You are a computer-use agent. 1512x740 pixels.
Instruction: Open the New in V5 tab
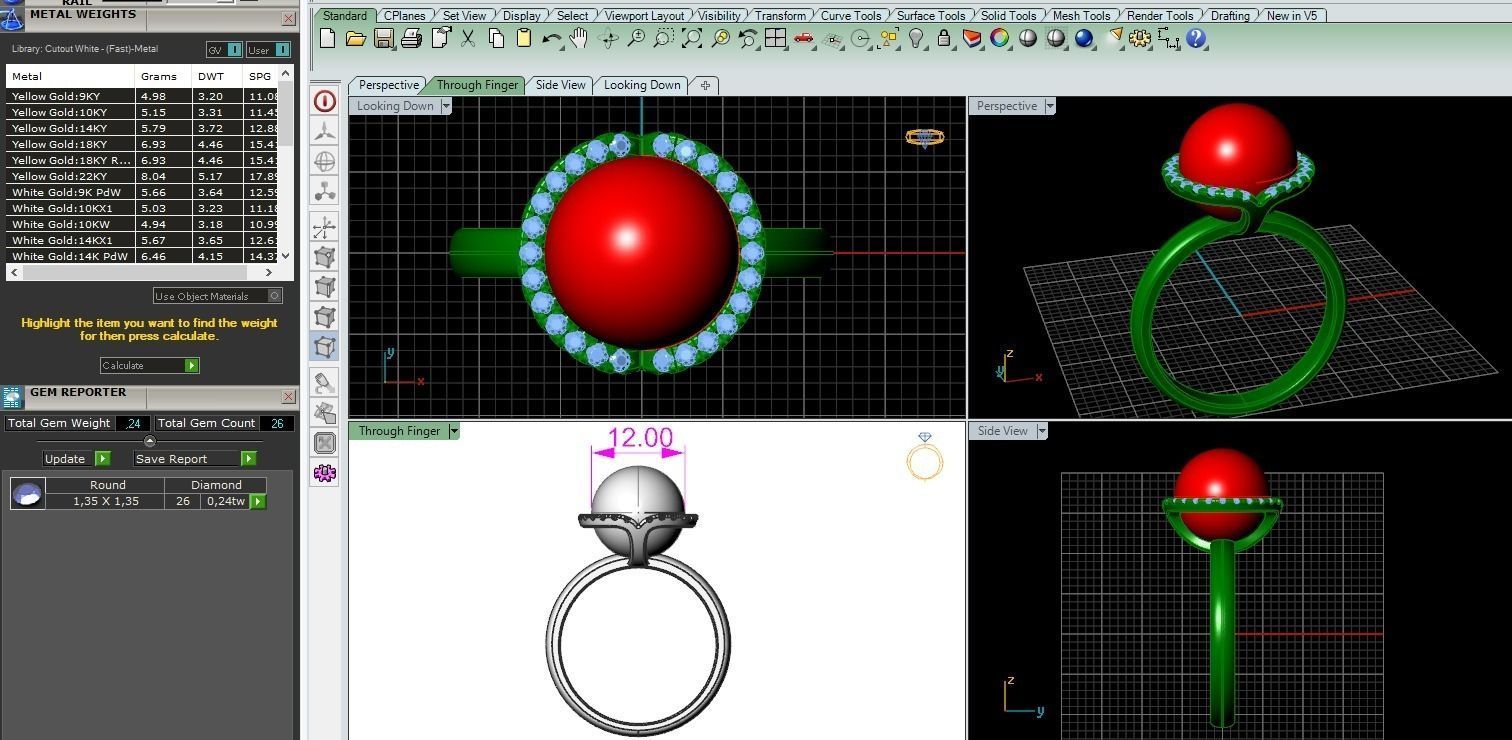point(1292,15)
